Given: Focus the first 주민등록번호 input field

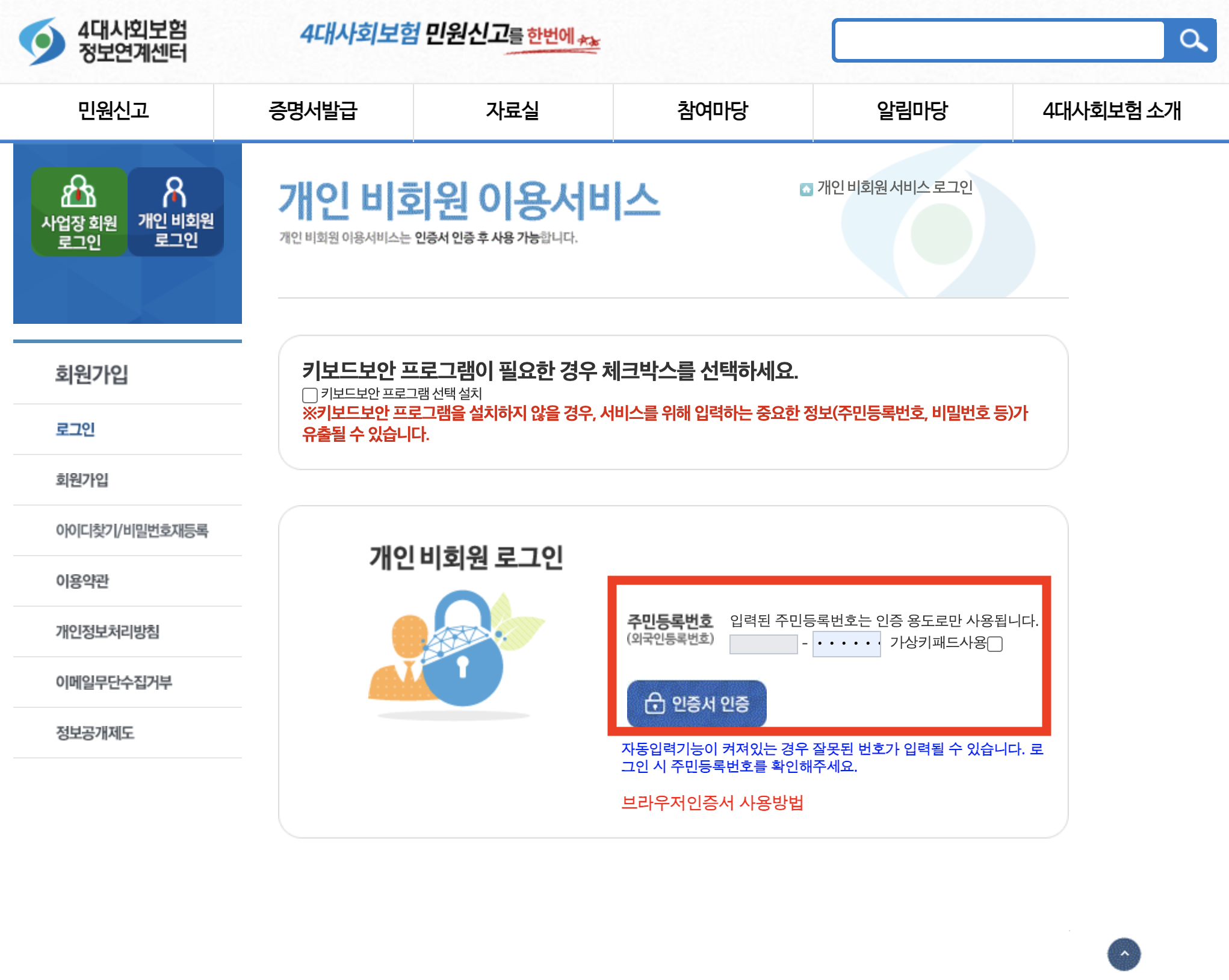Looking at the screenshot, I should [x=763, y=644].
